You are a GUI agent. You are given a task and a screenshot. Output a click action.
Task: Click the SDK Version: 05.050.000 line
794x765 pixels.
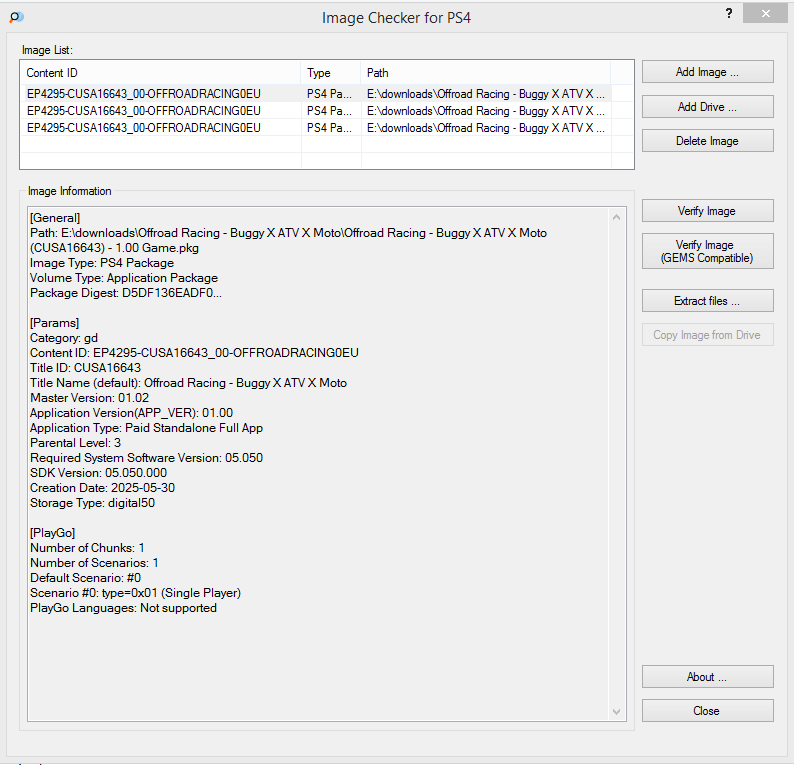tap(98, 473)
